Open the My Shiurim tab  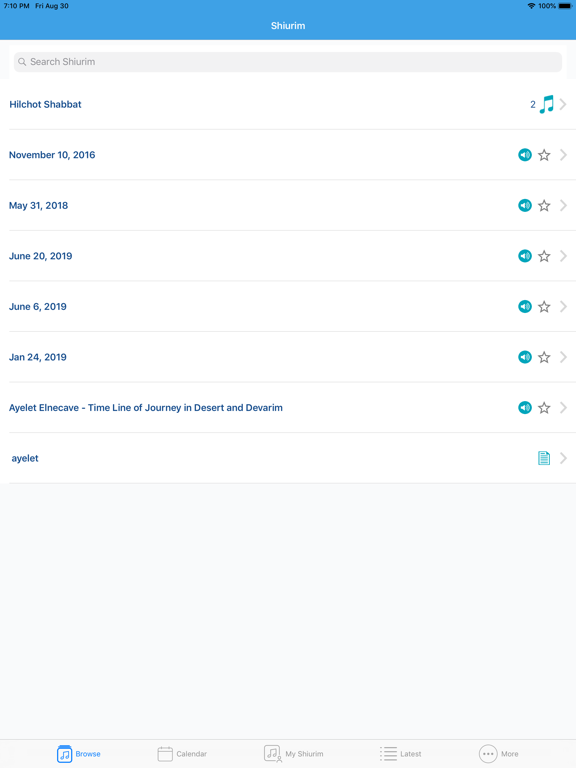click(293, 754)
